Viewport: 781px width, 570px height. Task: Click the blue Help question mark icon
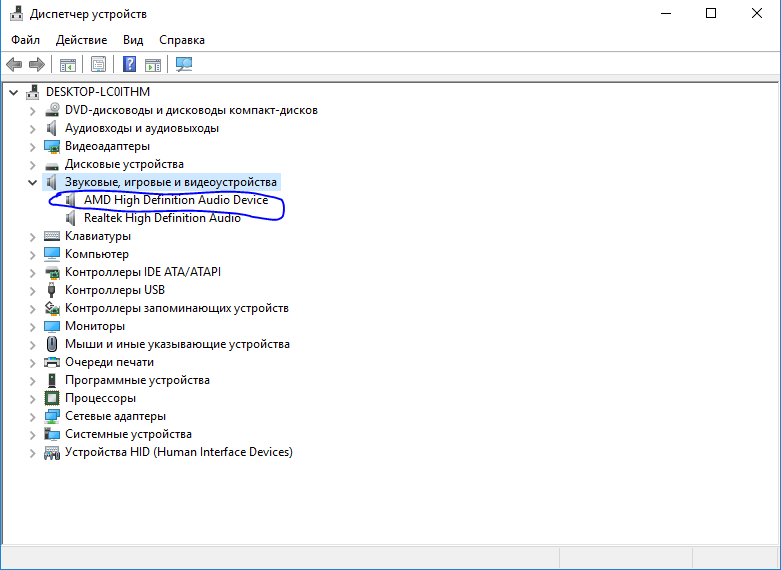coord(130,64)
